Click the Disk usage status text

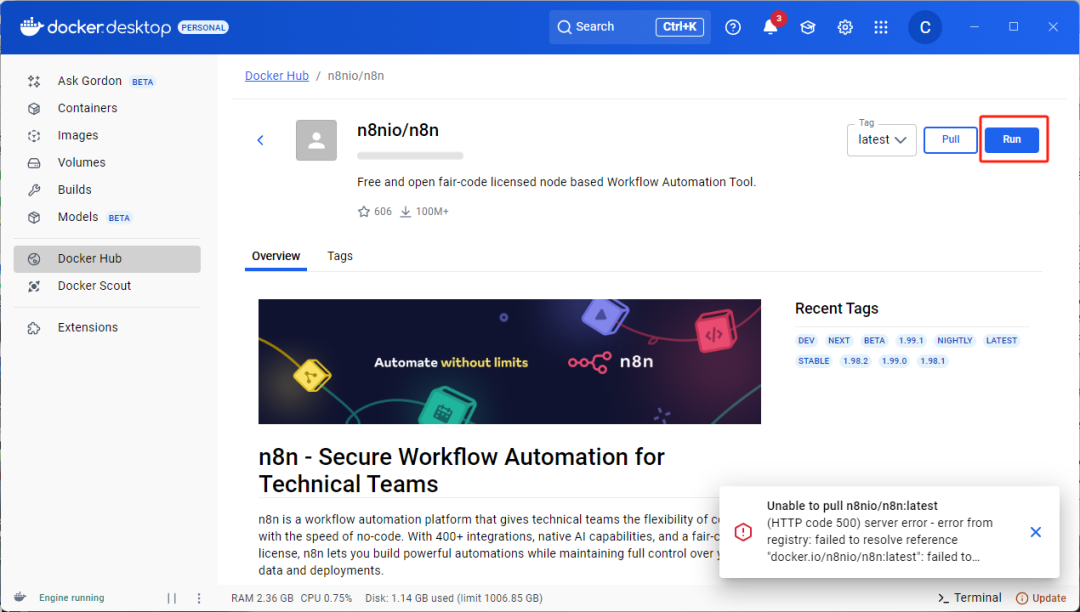[454, 598]
